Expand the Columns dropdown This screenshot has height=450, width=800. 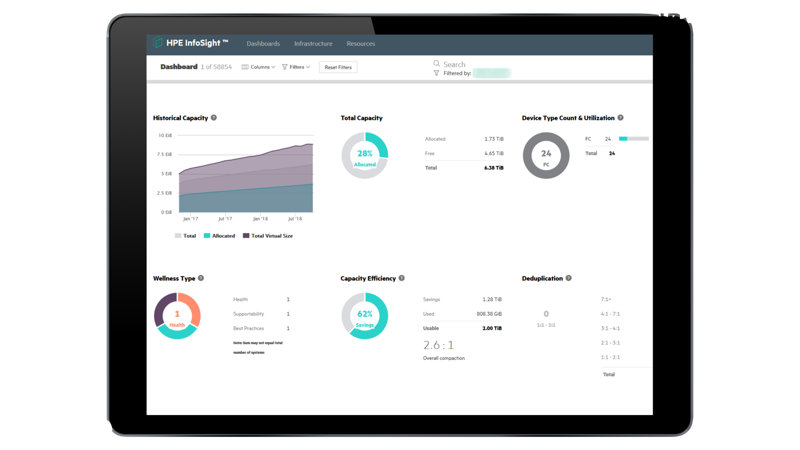(258, 67)
